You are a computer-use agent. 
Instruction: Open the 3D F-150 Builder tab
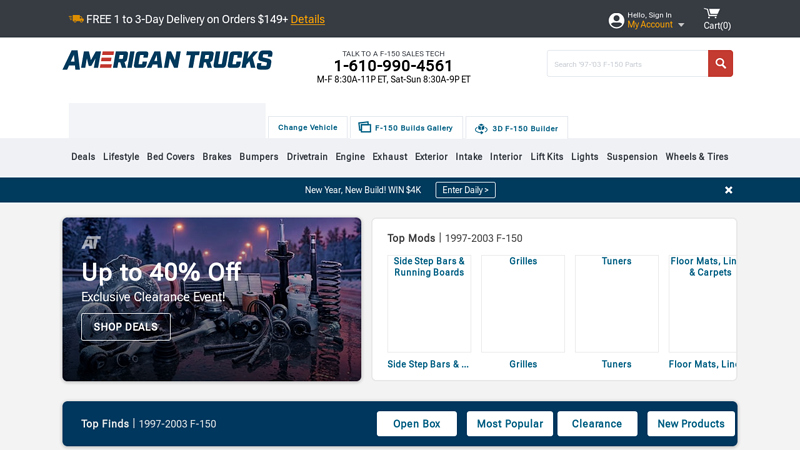[516, 128]
